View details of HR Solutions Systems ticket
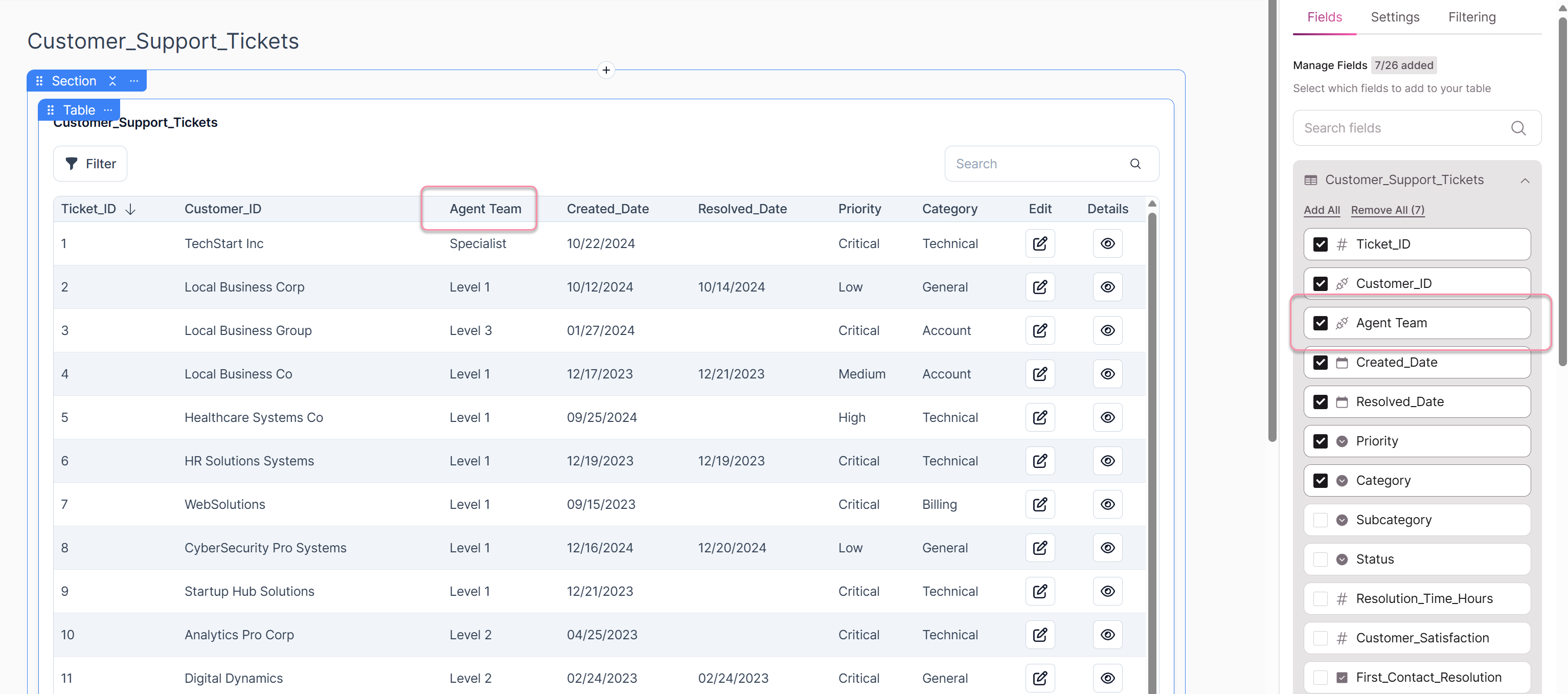Viewport: 1568px width, 694px height. pos(1107,461)
